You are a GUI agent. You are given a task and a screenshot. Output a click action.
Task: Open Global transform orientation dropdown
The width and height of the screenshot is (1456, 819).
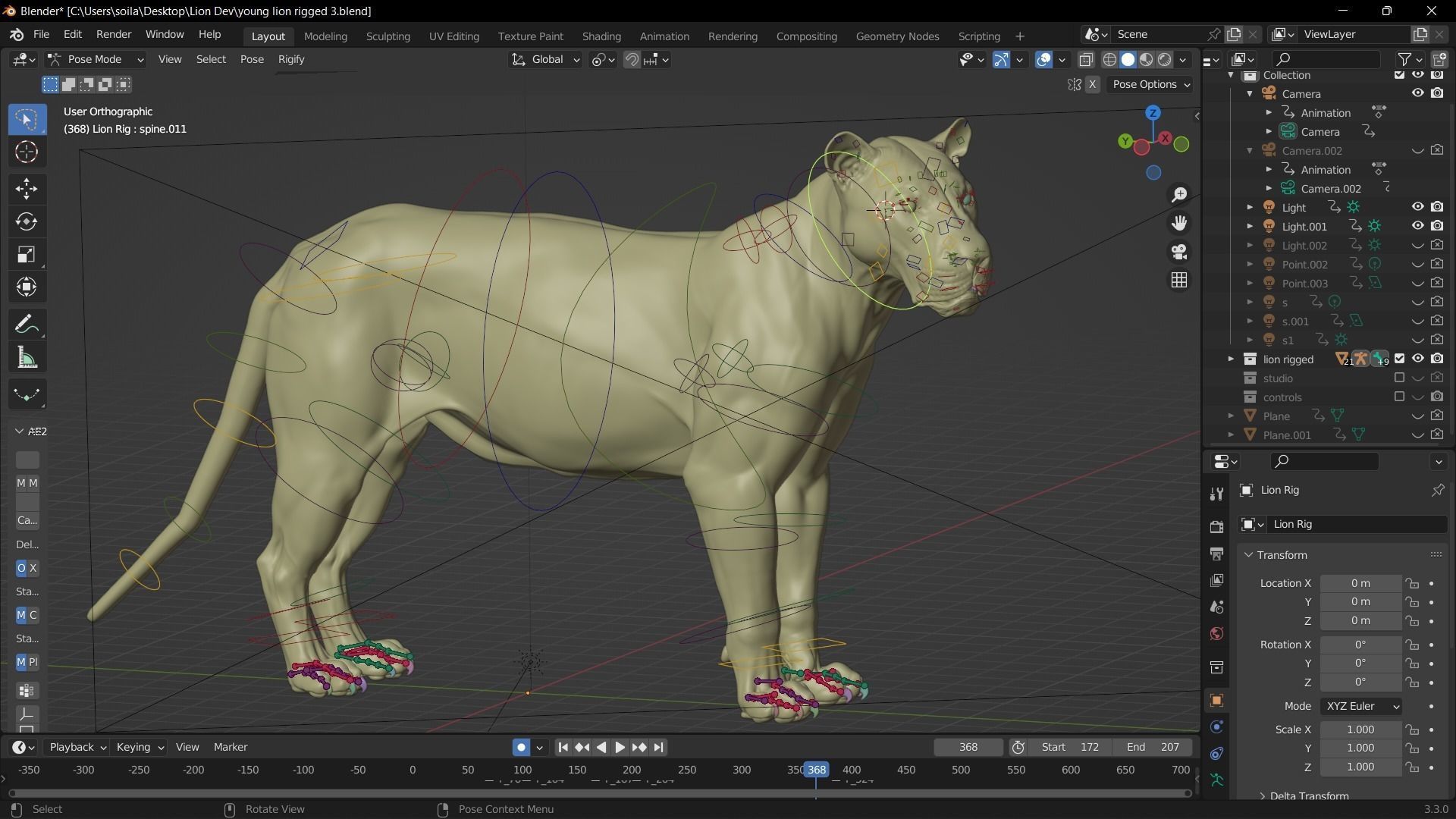545,59
